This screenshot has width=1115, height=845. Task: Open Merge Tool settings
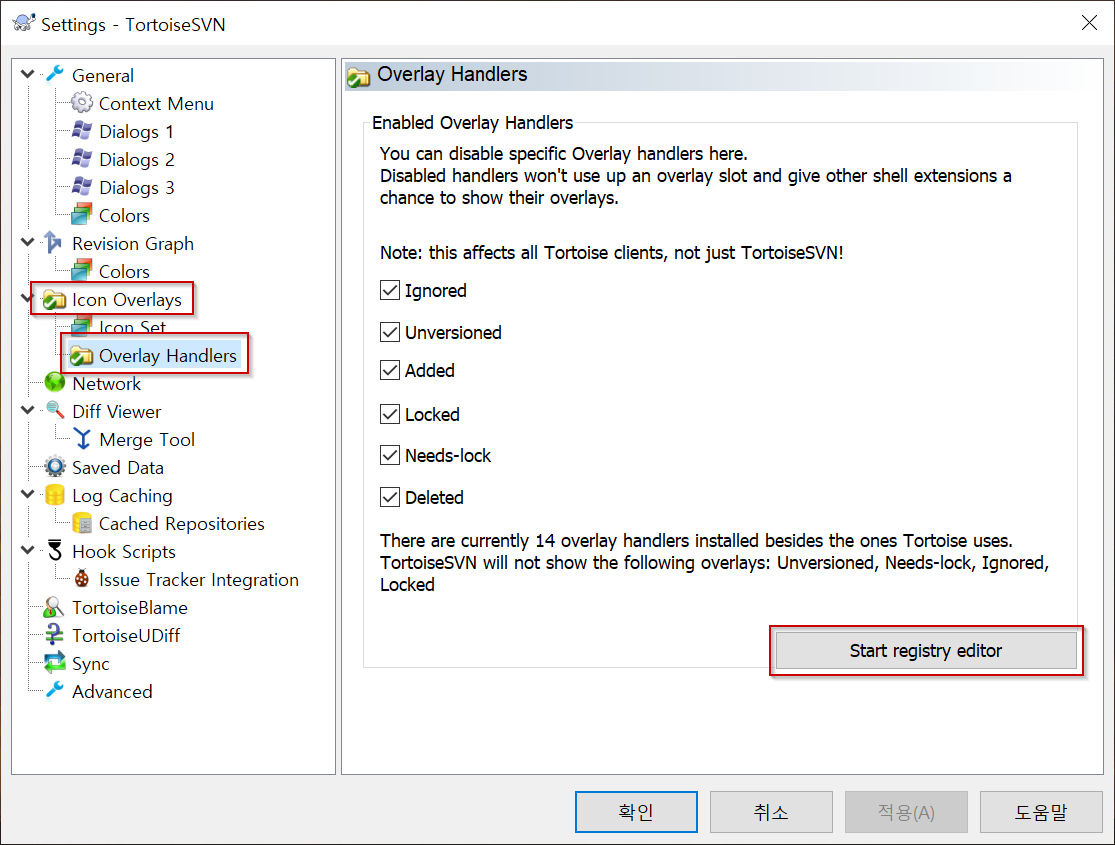[x=146, y=440]
